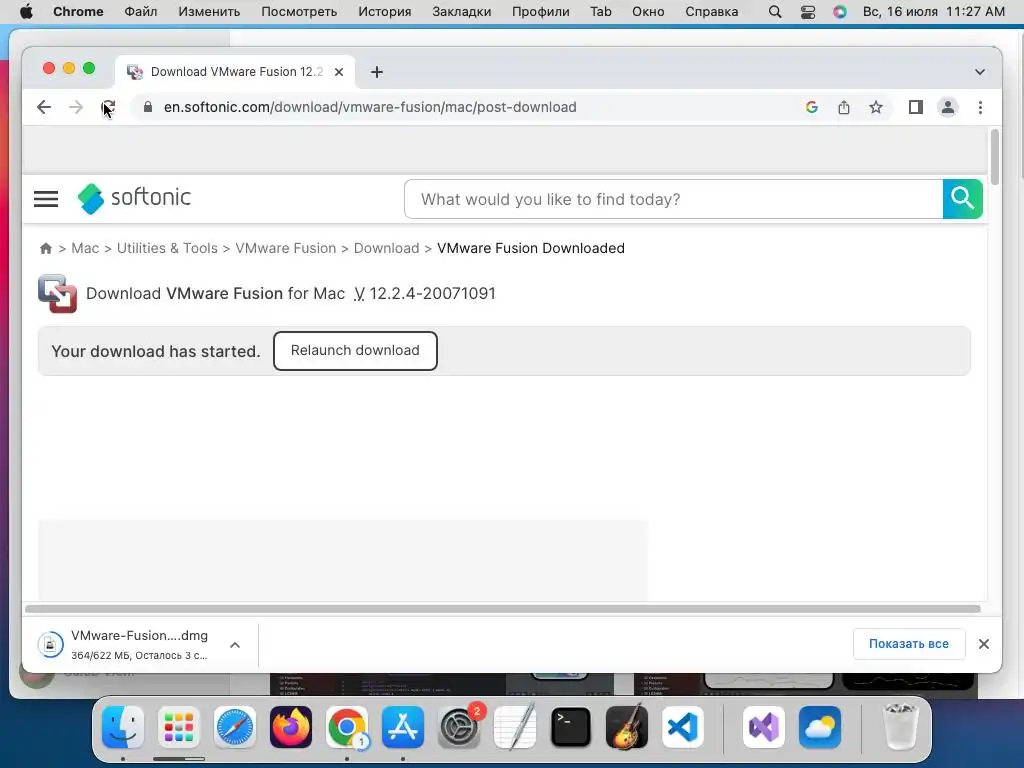Open System Preferences from the Dock
Viewport: 1024px width, 768px height.
point(459,727)
